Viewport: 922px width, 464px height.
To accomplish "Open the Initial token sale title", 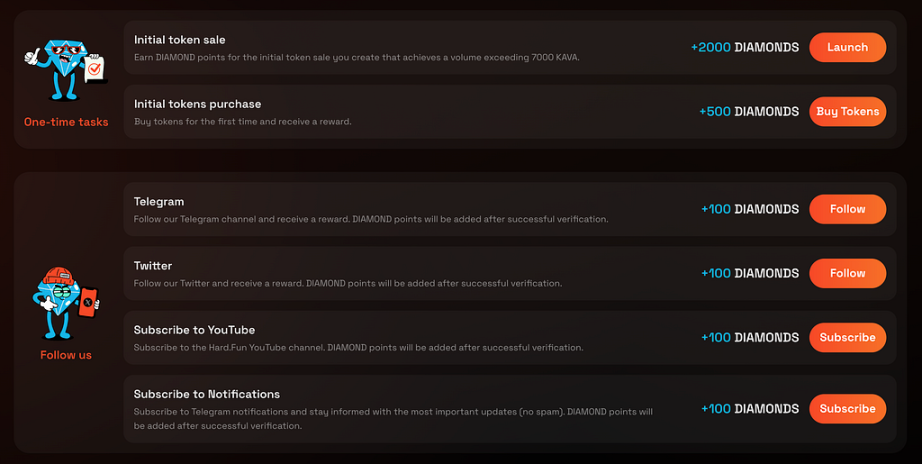I will tap(179, 39).
